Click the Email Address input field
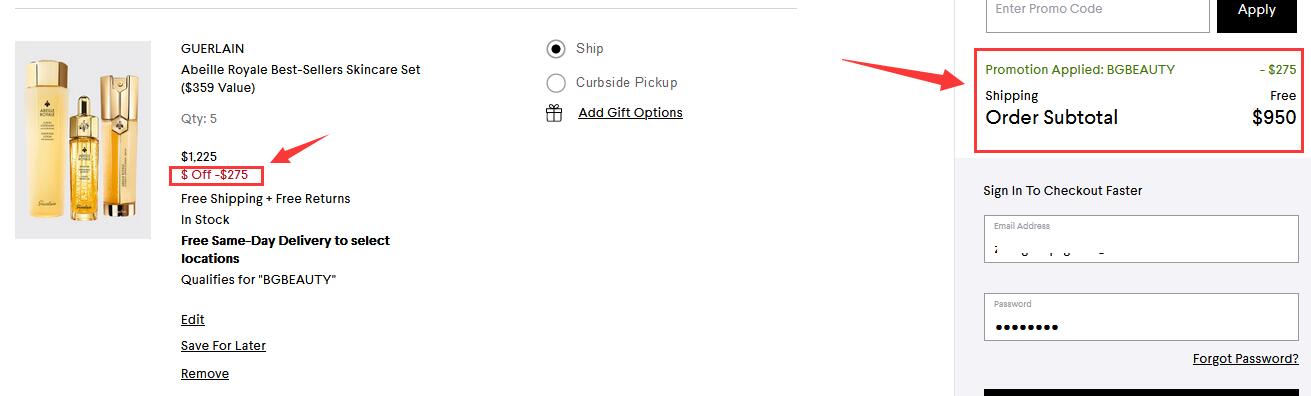 point(1141,239)
